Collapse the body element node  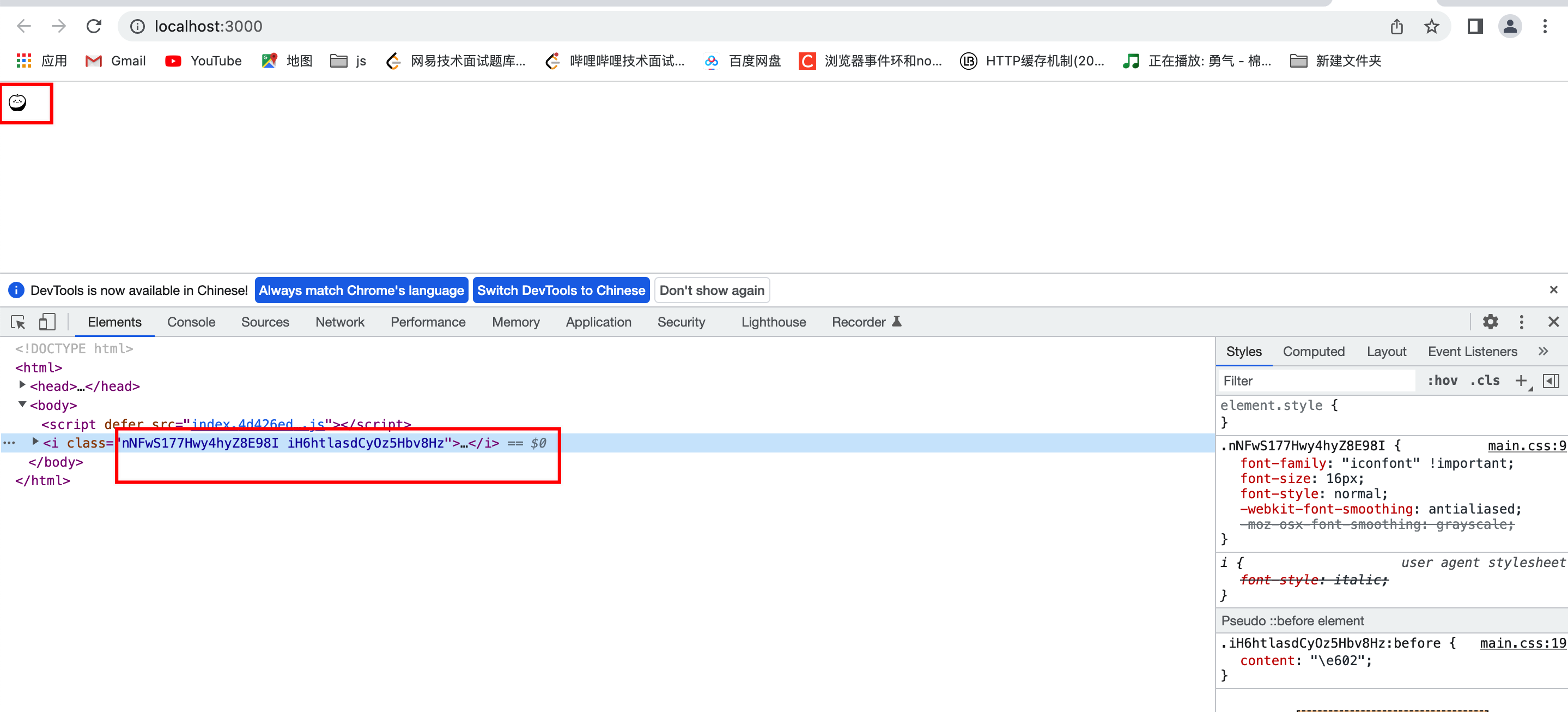click(22, 405)
